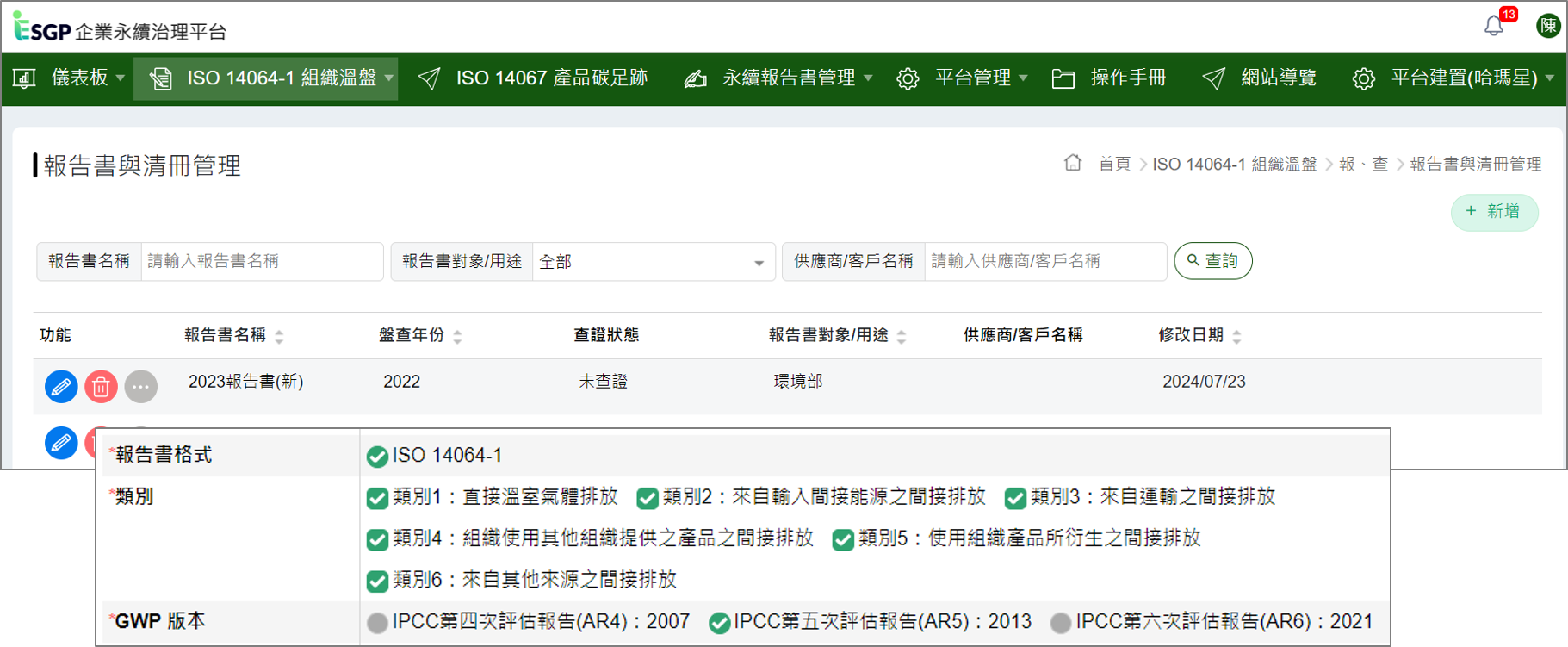
Task: Select IPCC AR5 2013 GWP version
Action: (x=719, y=623)
